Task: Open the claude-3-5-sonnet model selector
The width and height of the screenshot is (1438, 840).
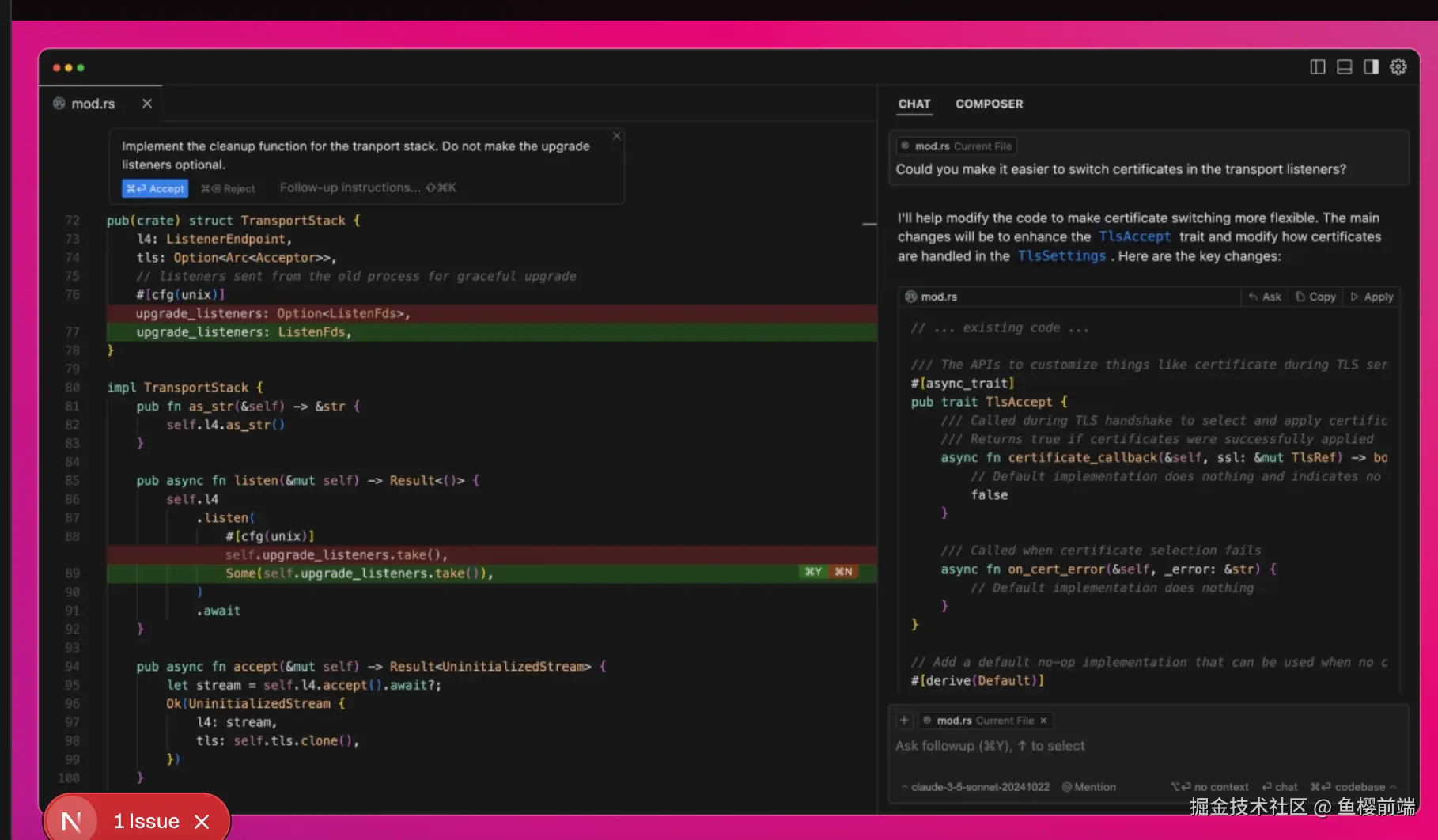Action: pyautogui.click(x=975, y=787)
